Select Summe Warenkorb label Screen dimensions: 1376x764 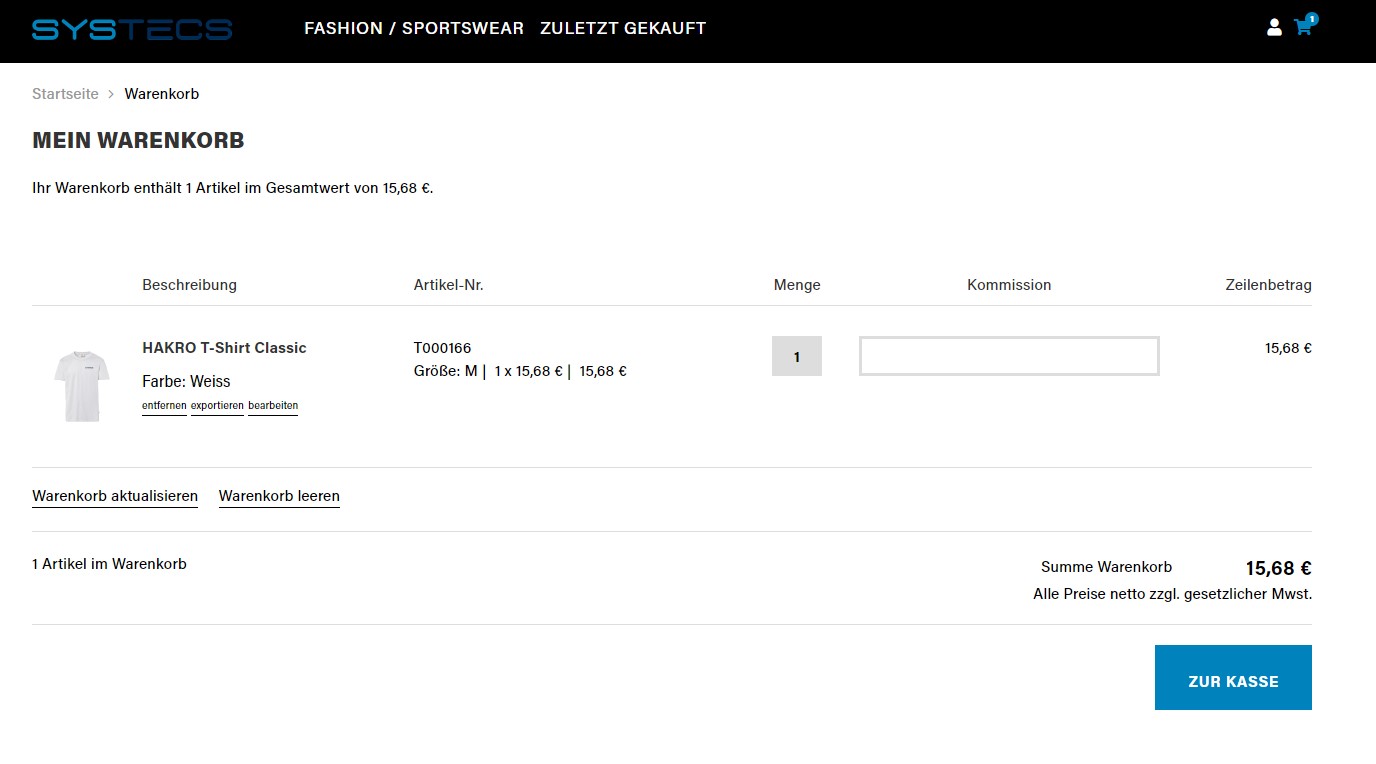(1106, 567)
